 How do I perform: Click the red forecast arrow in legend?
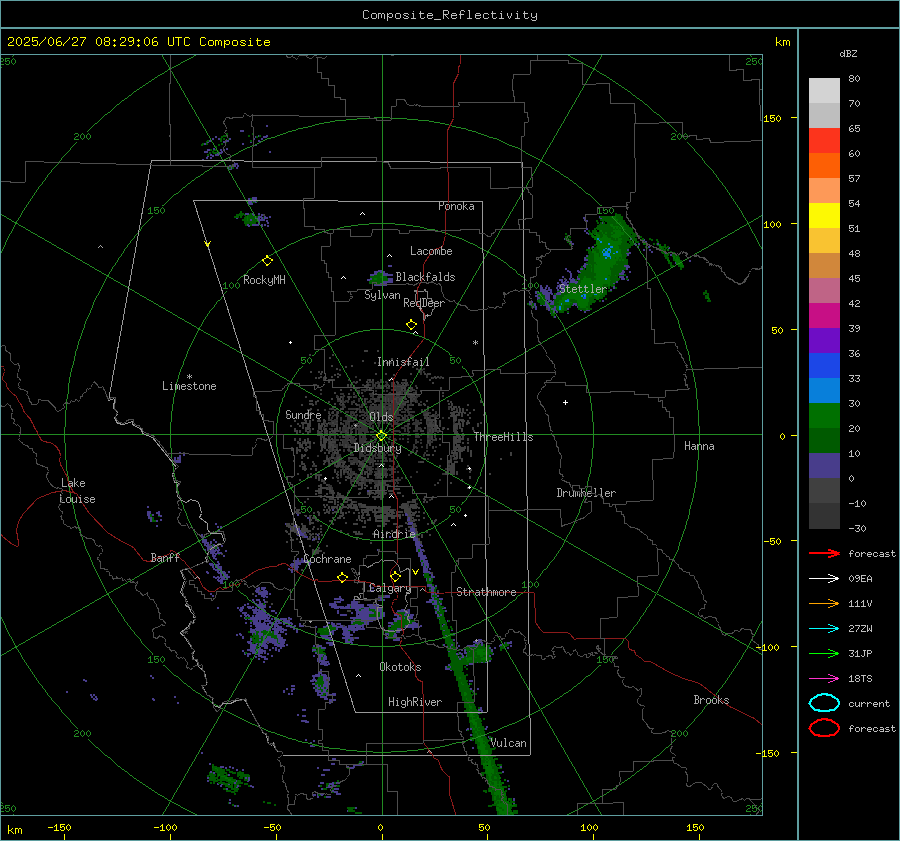coord(824,553)
